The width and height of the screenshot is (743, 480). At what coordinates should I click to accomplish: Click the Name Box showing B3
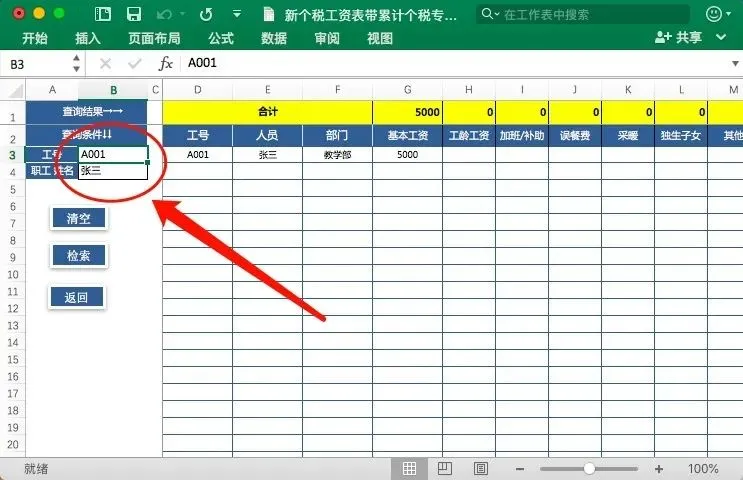36,64
